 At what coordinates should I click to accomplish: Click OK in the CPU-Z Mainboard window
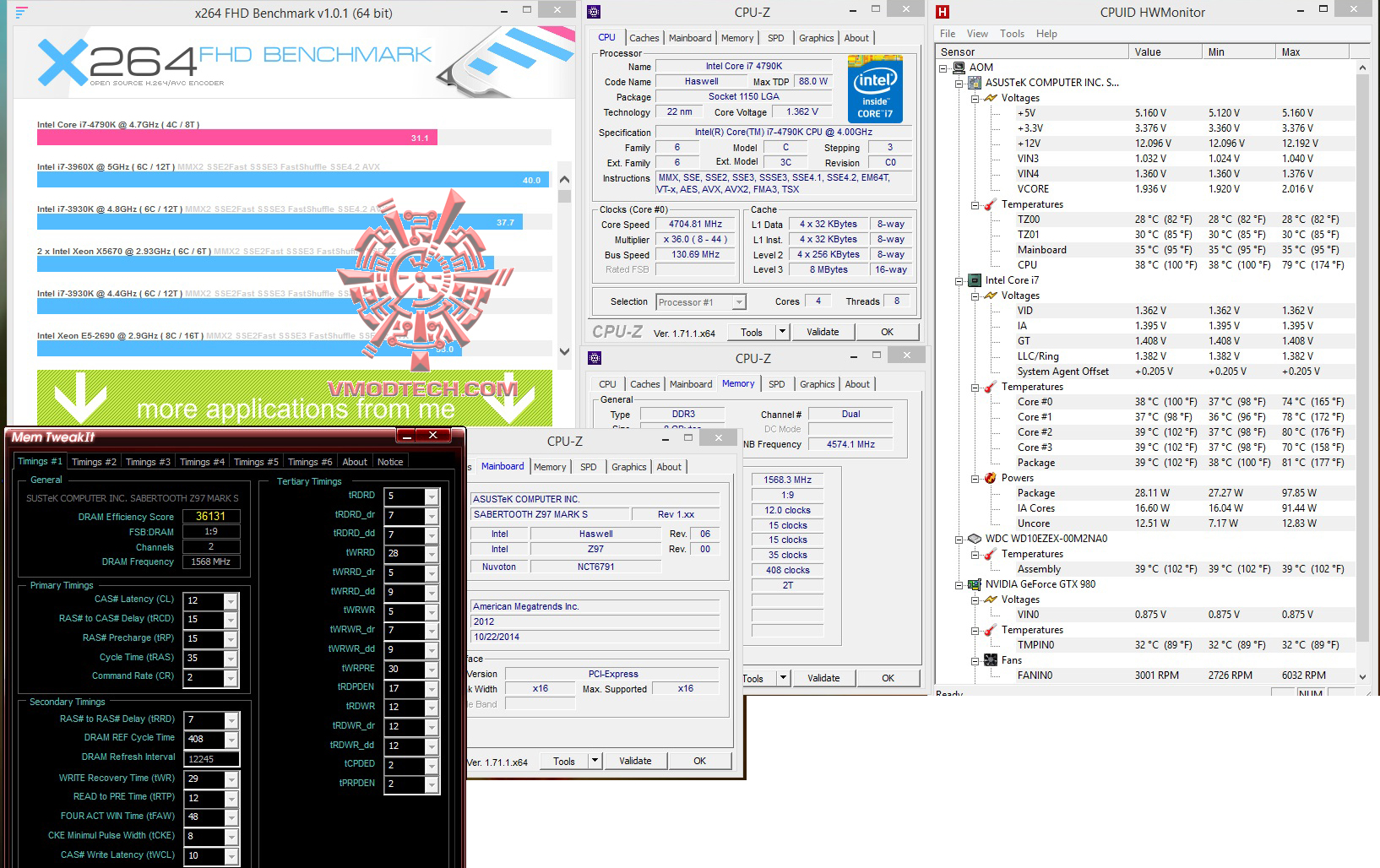pos(699,761)
